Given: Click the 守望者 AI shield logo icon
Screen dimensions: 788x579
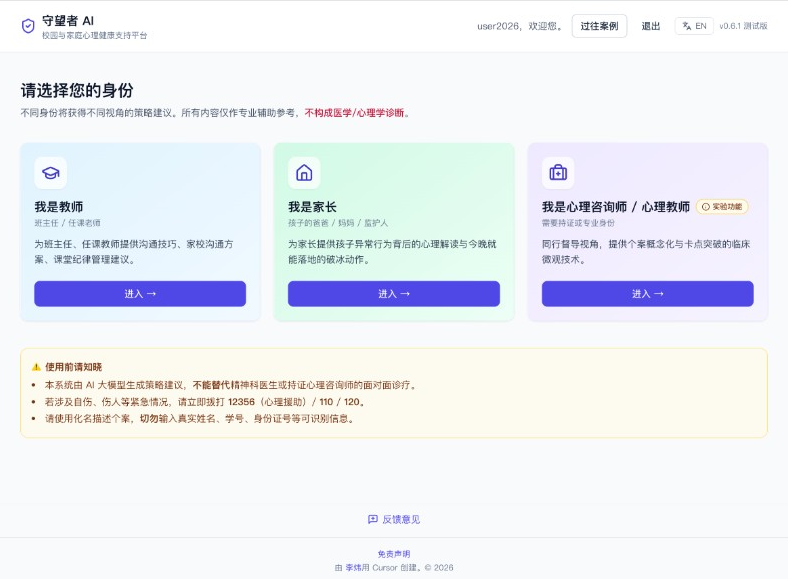Looking at the screenshot, I should (x=28, y=26).
